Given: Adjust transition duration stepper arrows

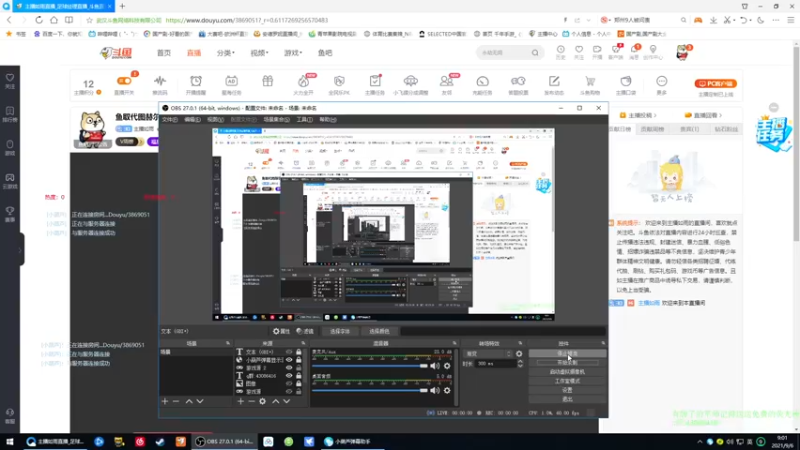Looking at the screenshot, I should (520, 364).
